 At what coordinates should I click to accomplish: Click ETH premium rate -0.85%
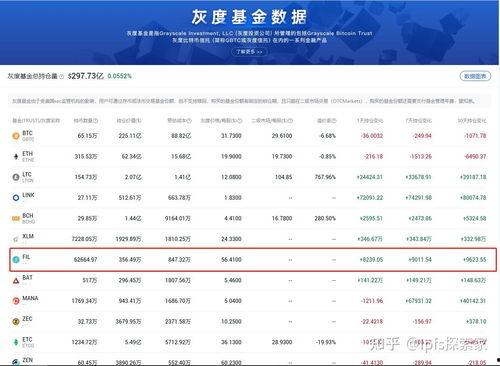[327, 157]
